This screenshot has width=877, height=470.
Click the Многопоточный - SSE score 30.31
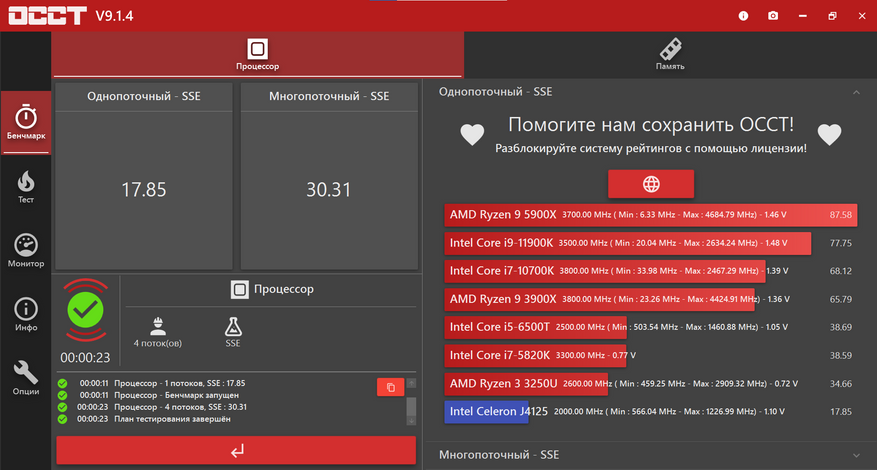point(328,190)
